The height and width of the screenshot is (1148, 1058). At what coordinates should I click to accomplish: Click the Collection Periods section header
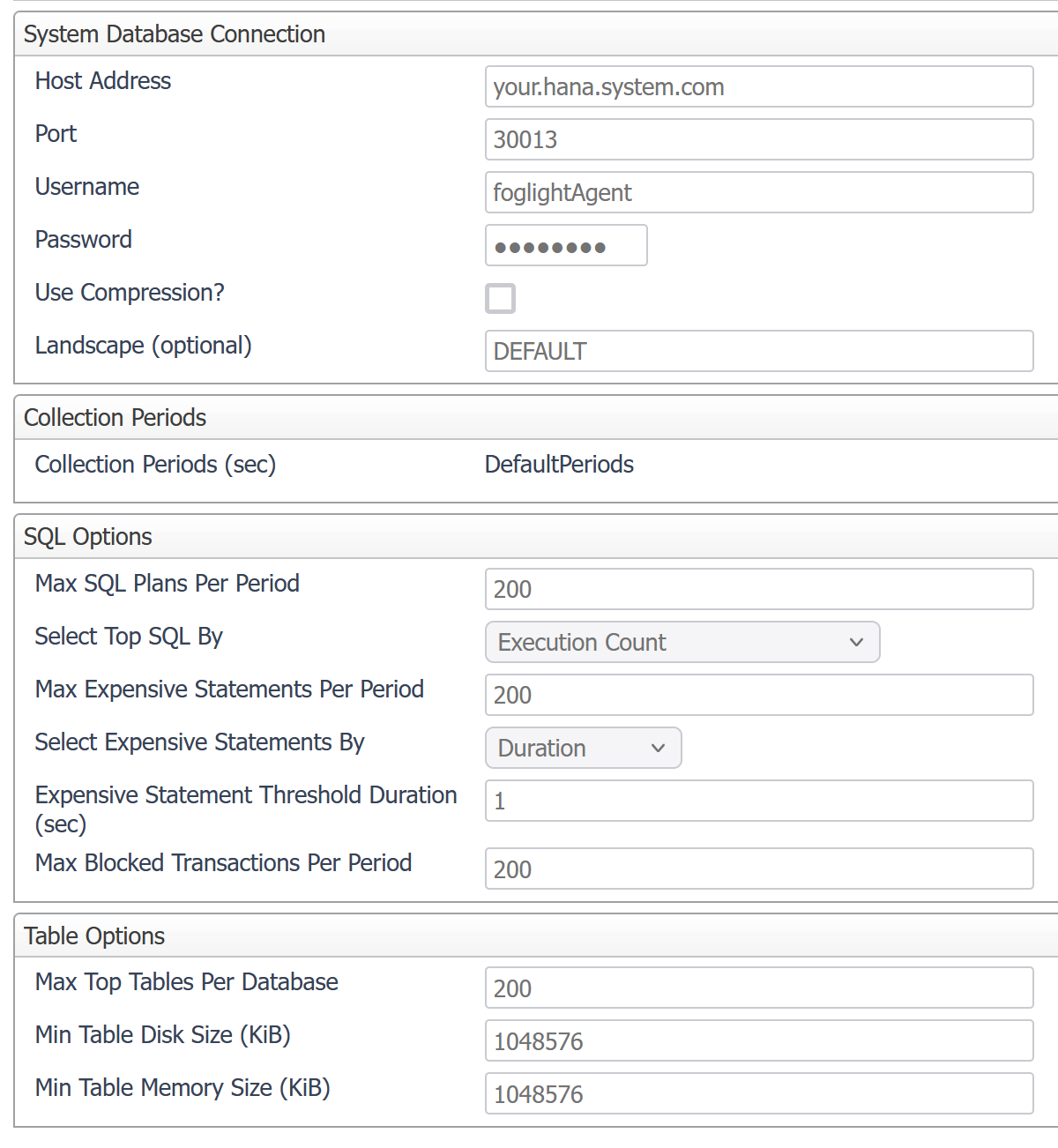point(115,418)
